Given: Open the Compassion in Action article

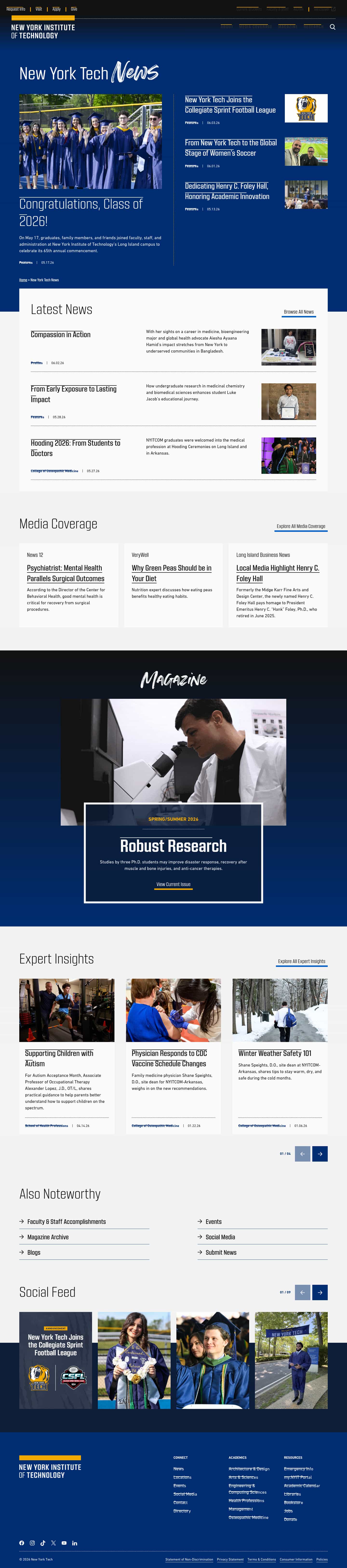Looking at the screenshot, I should (x=60, y=334).
